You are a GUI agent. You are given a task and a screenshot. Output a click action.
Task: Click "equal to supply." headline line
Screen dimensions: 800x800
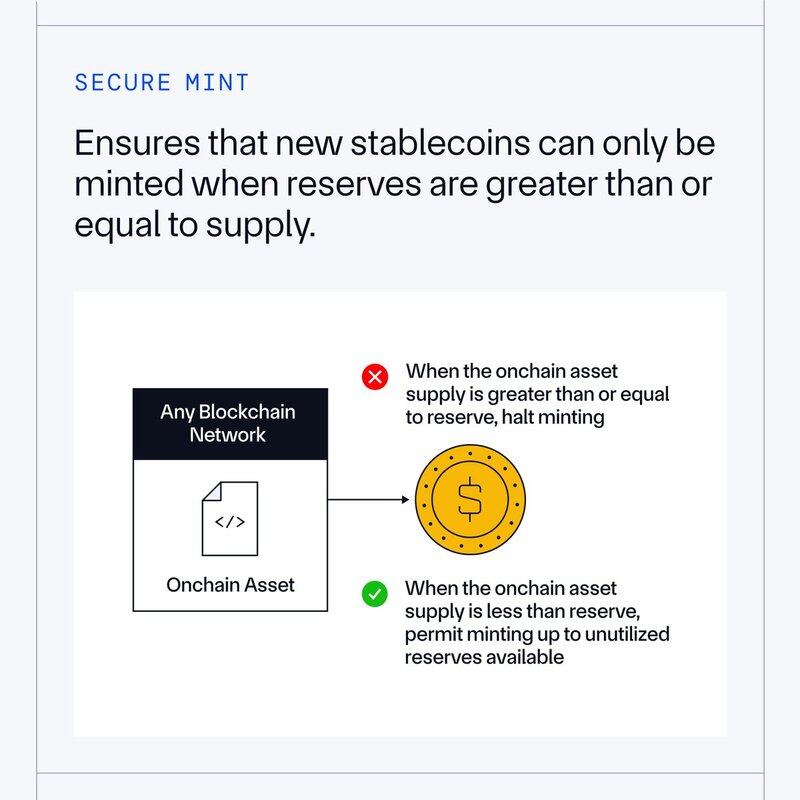point(195,226)
